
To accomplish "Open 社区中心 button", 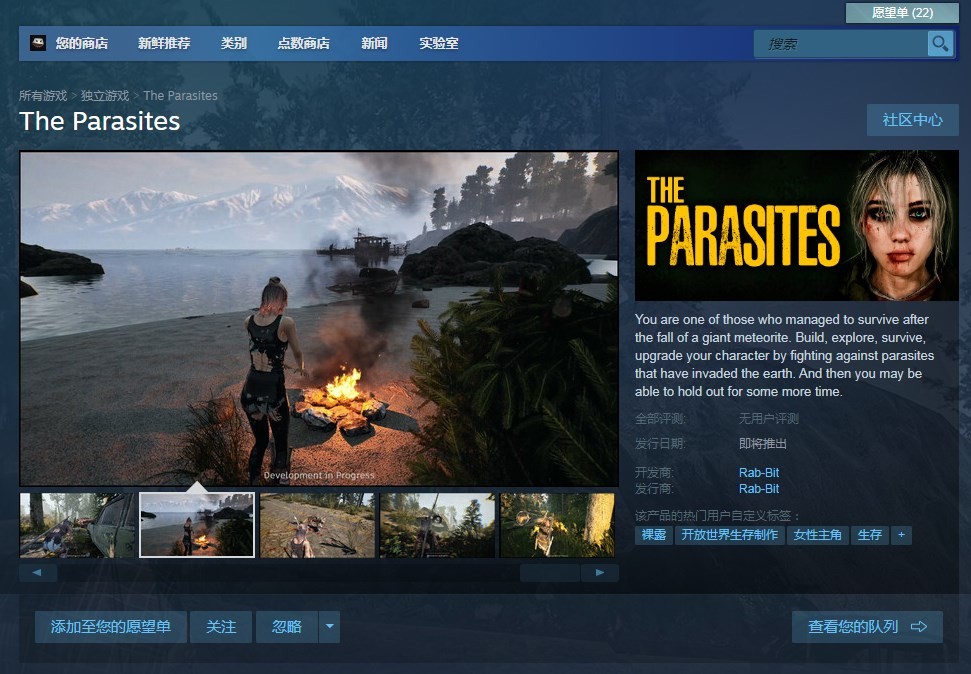I will pyautogui.click(x=912, y=120).
